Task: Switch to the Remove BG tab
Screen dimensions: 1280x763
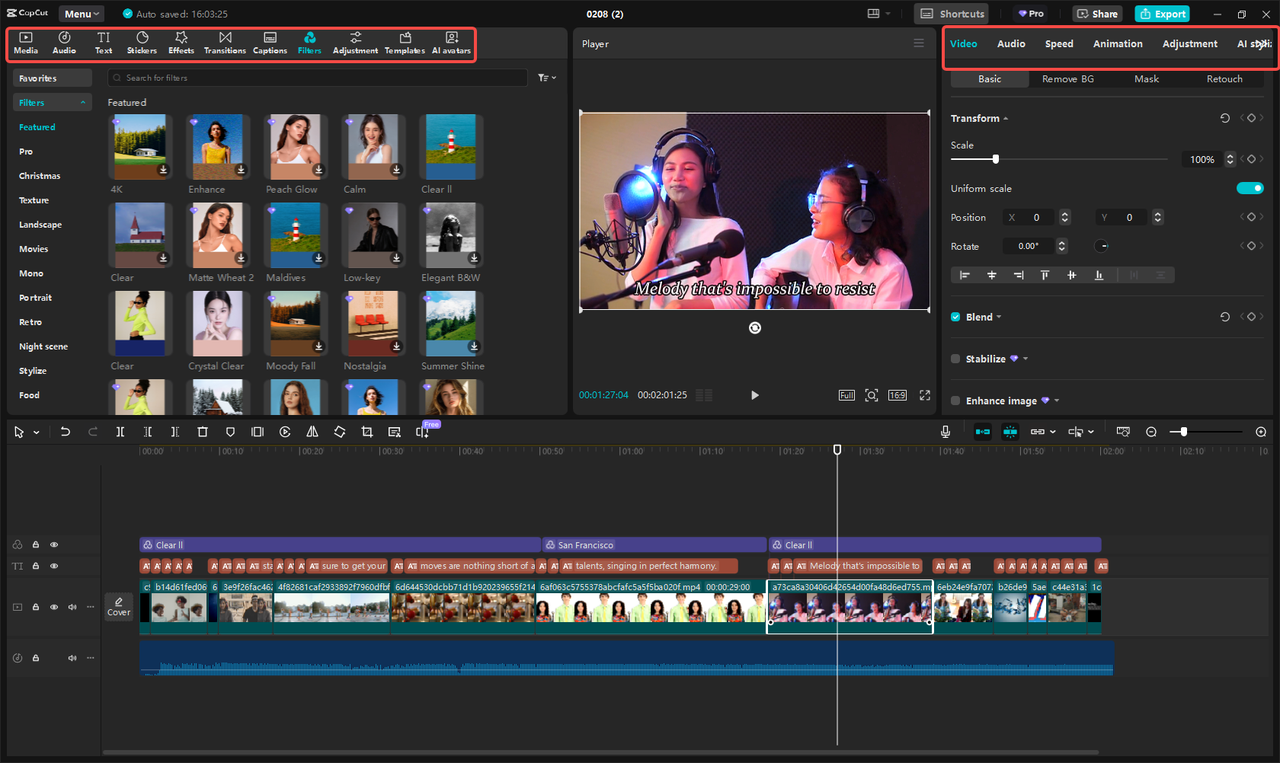Action: [1067, 78]
